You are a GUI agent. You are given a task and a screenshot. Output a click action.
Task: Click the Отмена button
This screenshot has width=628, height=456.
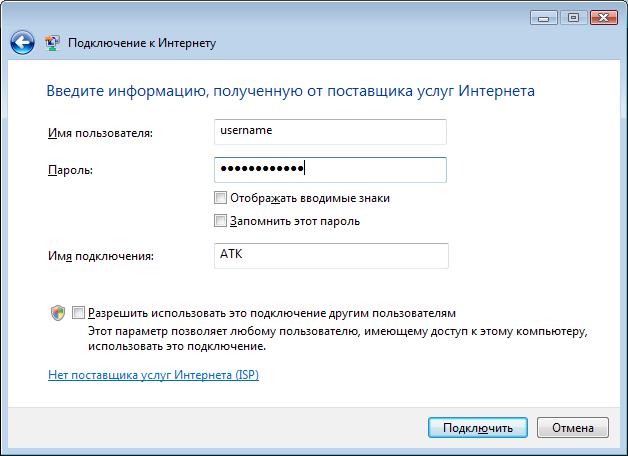[573, 428]
